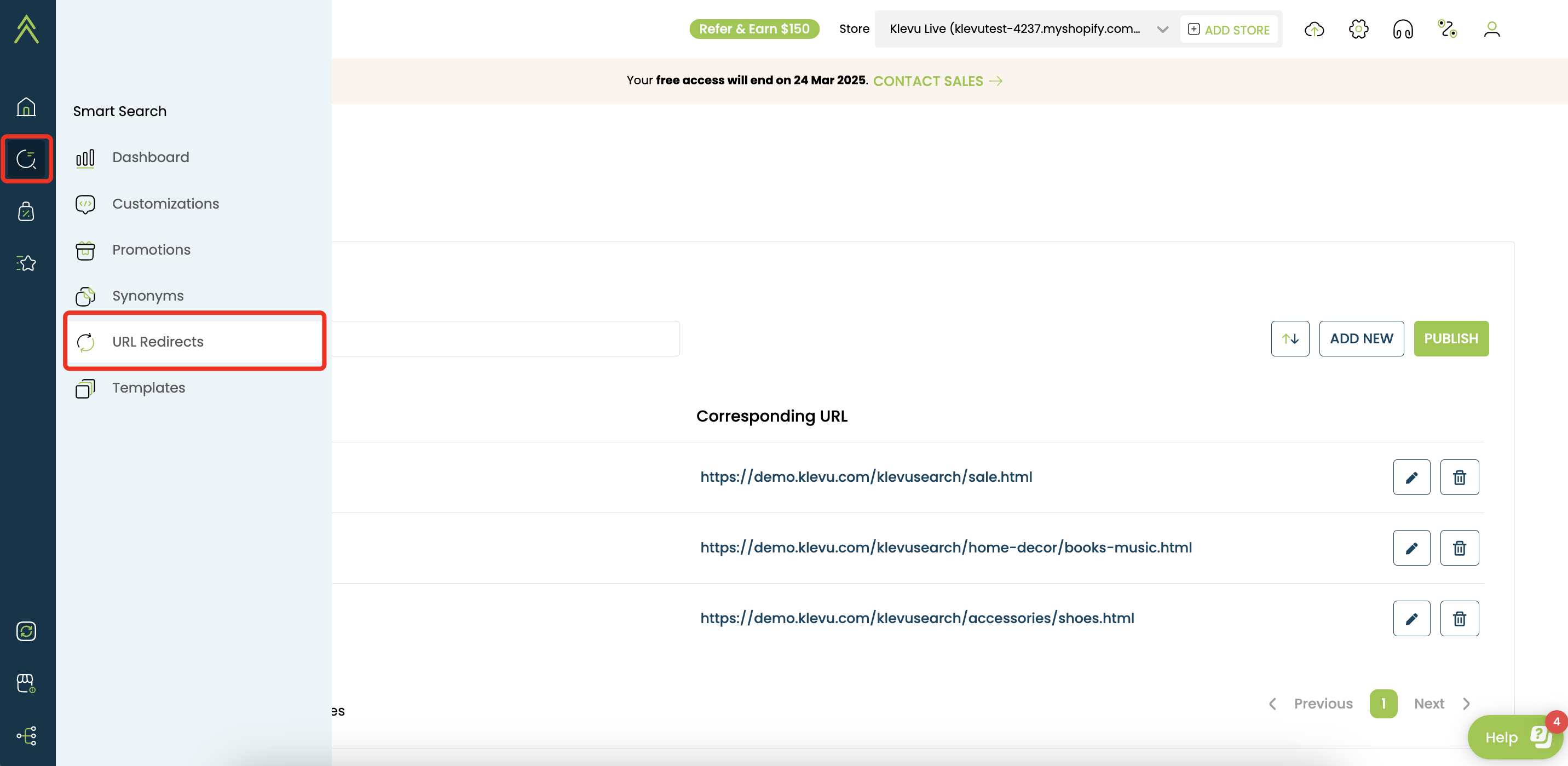The width and height of the screenshot is (1568, 766).
Task: Follow the CONTACT SALES link
Action: coord(937,81)
